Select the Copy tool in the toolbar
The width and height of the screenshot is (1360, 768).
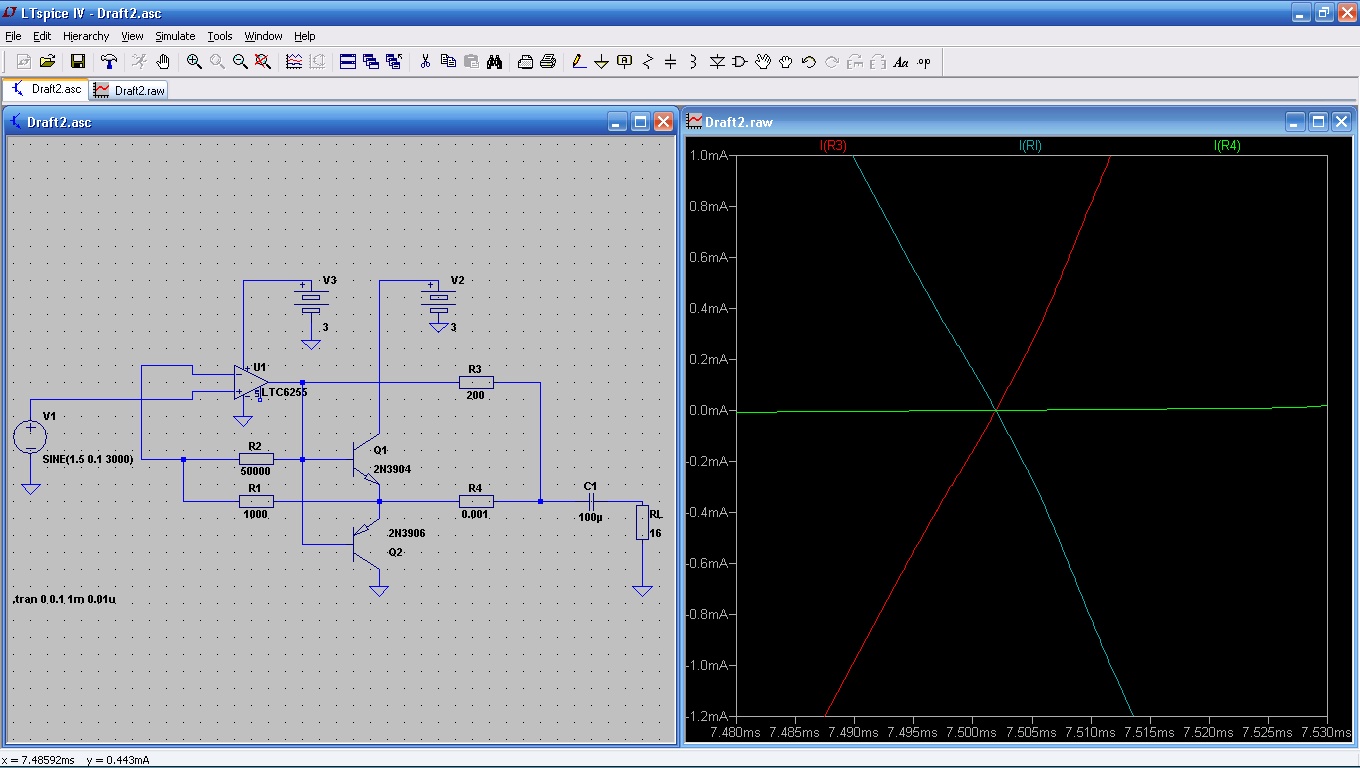tap(448, 62)
